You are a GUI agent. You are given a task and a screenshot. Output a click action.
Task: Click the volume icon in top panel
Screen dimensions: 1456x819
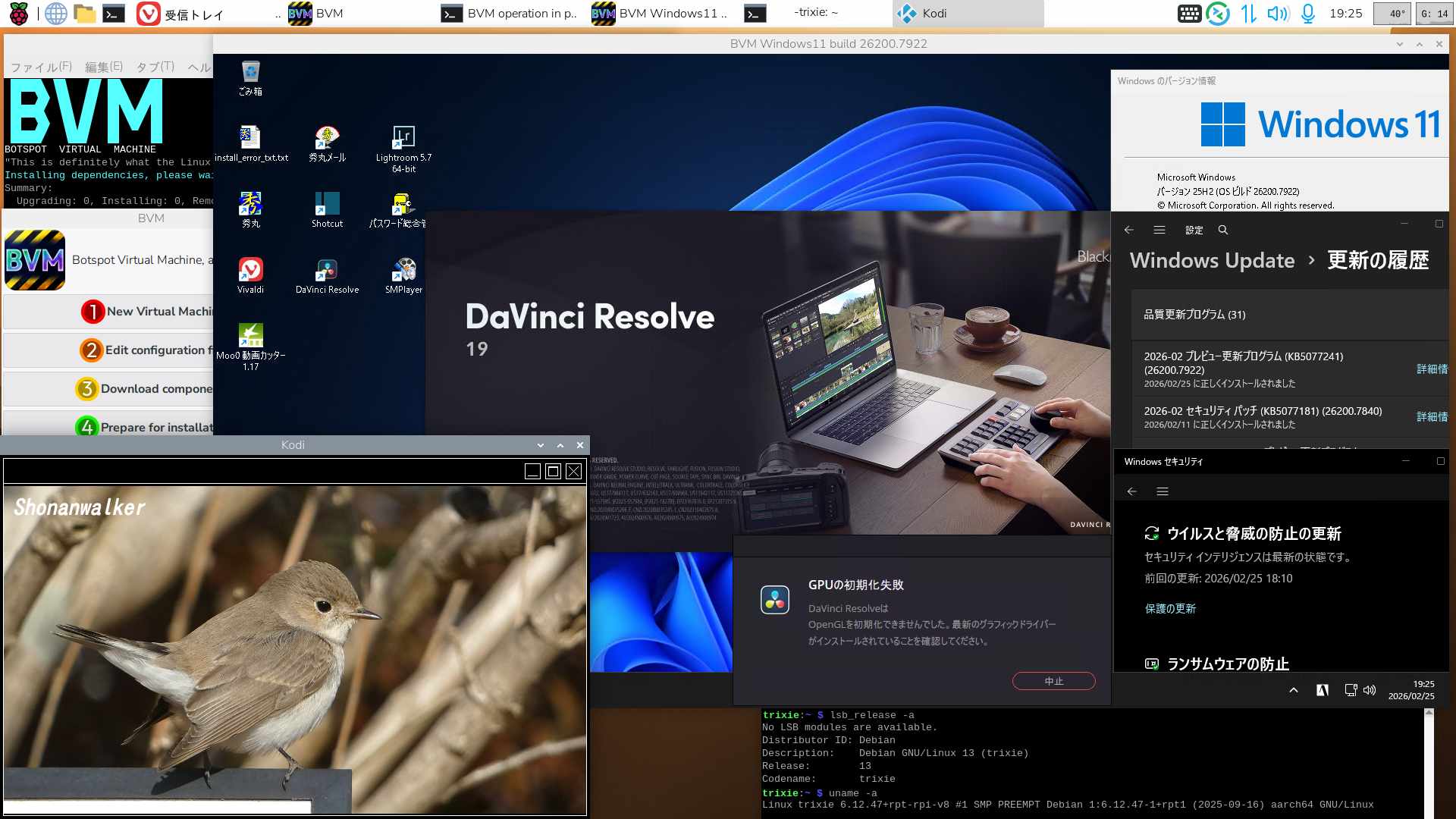point(1277,13)
